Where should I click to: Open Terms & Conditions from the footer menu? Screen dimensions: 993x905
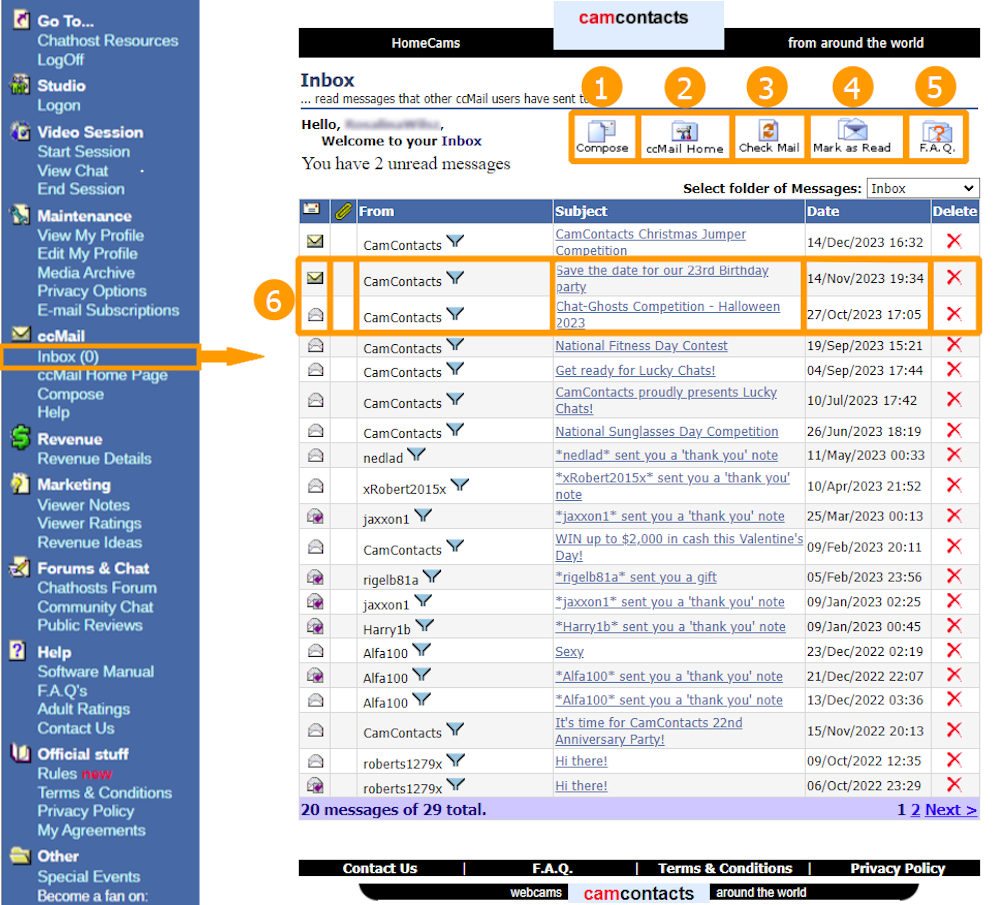pos(724,869)
